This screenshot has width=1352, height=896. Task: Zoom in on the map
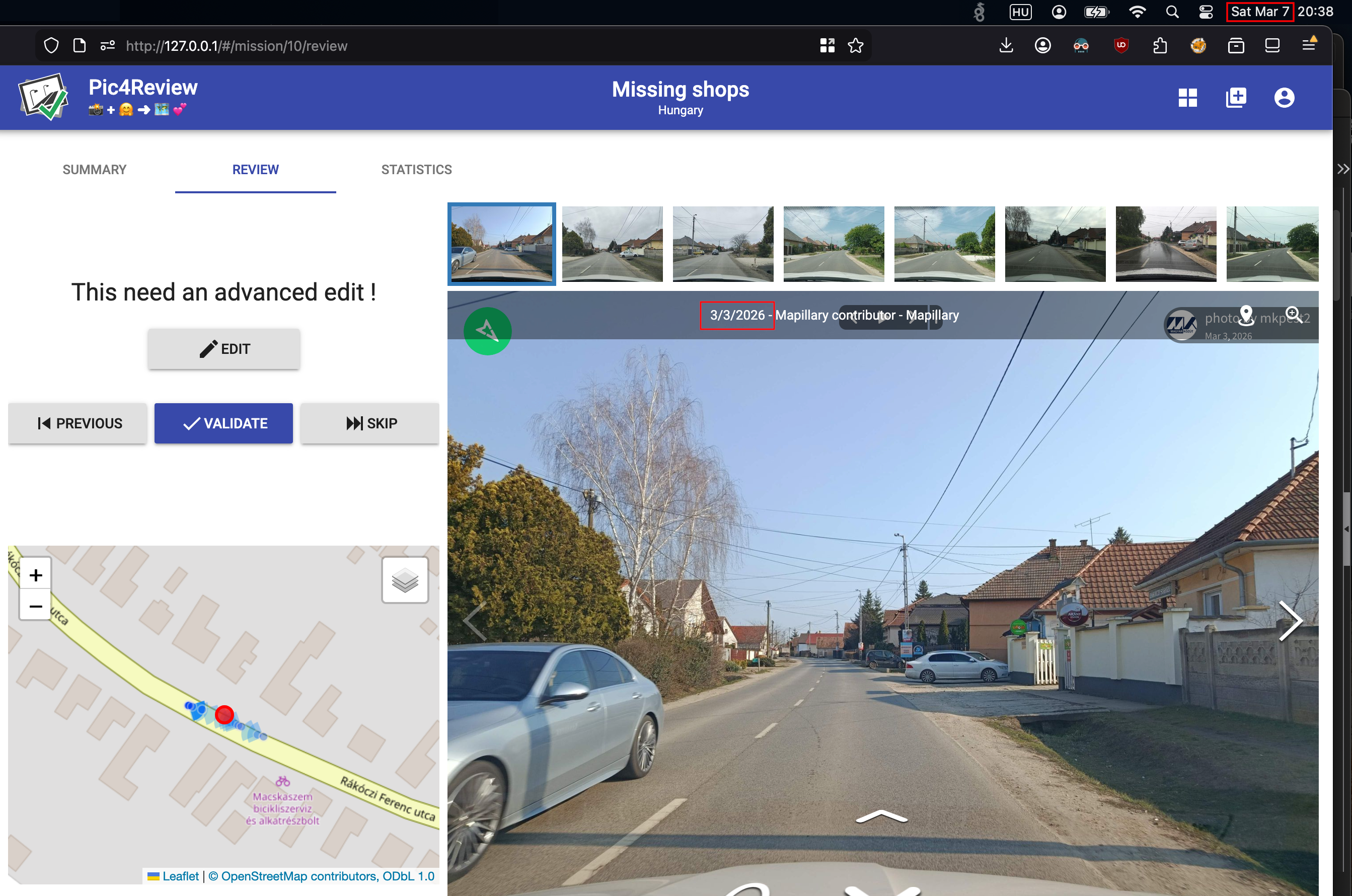[35, 575]
